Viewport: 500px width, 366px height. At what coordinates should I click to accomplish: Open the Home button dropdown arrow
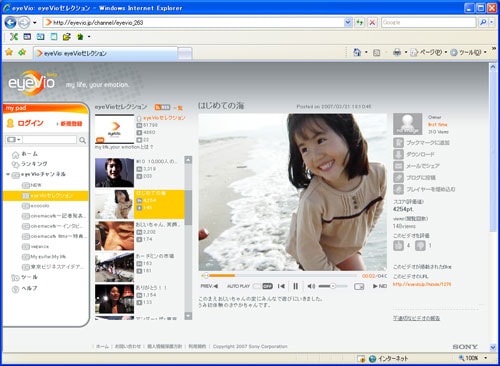(x=366, y=52)
